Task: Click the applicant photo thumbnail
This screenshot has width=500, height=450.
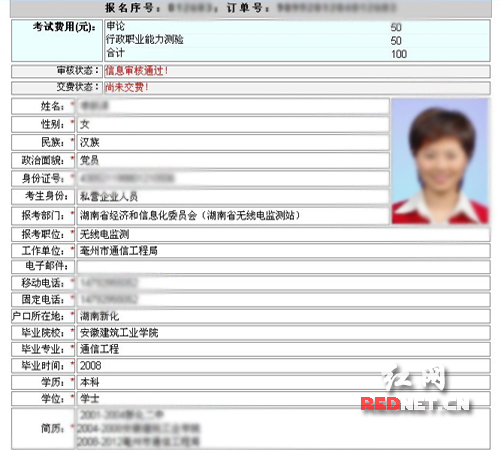Action: coord(440,161)
